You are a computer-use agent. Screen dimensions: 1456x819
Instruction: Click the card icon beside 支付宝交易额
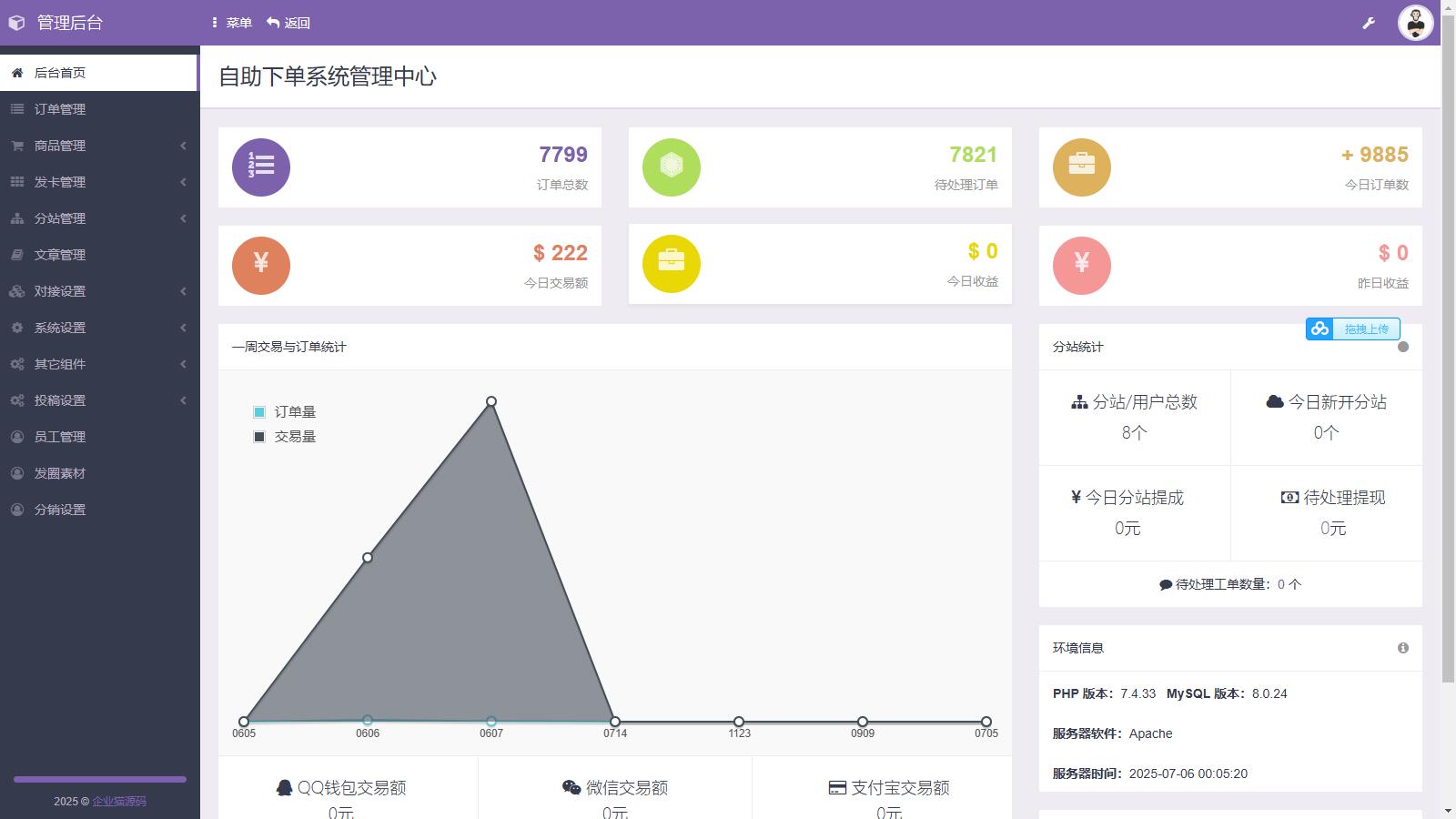tap(836, 787)
